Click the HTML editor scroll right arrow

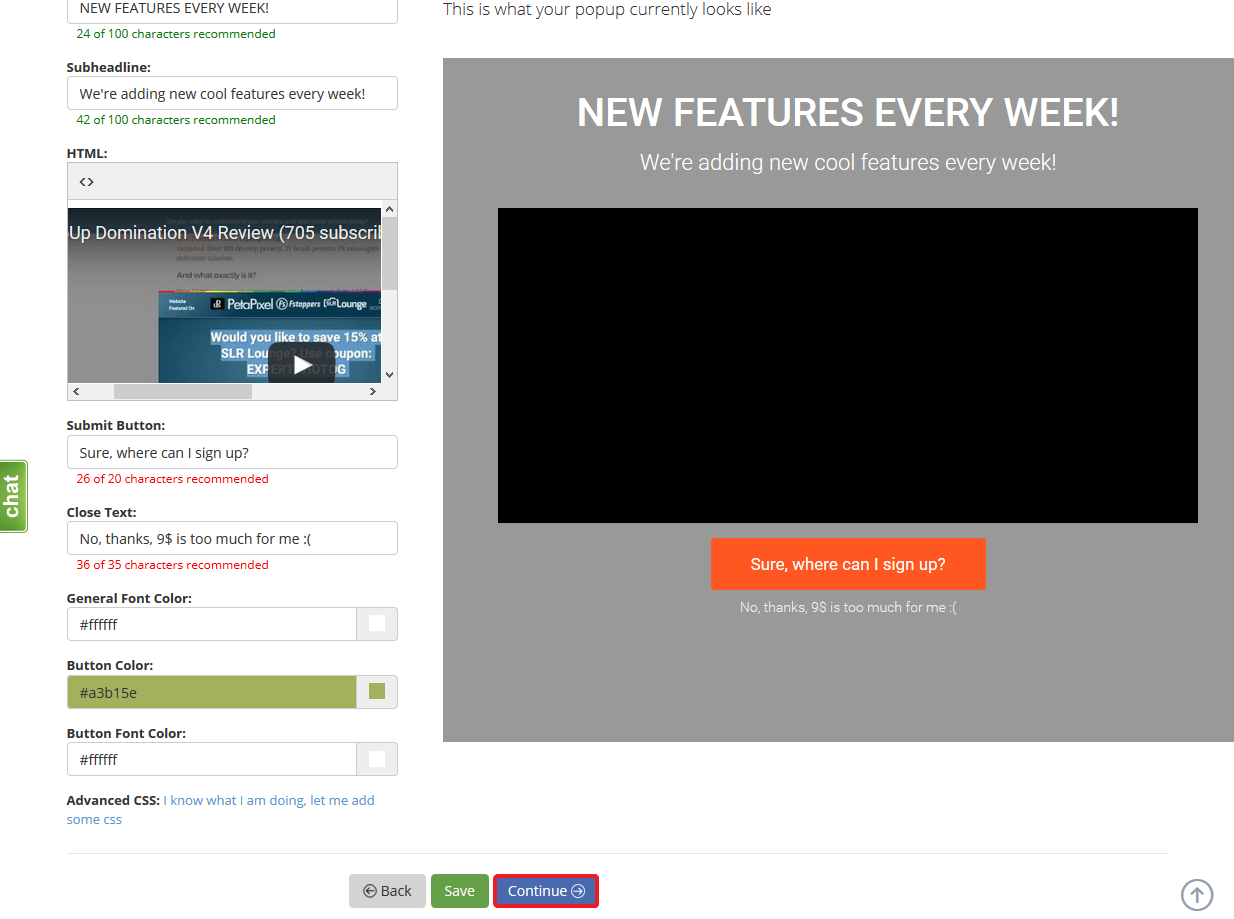click(373, 391)
